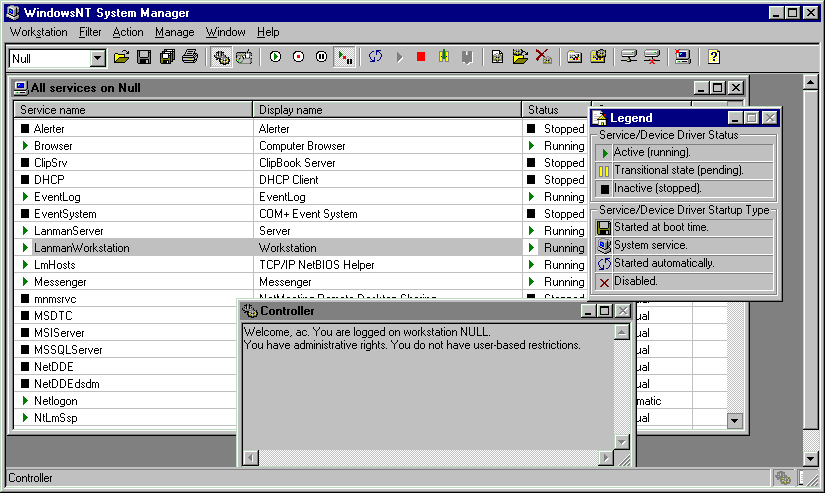Open the Null workstation dropdown
825x493 pixels.
click(97, 58)
